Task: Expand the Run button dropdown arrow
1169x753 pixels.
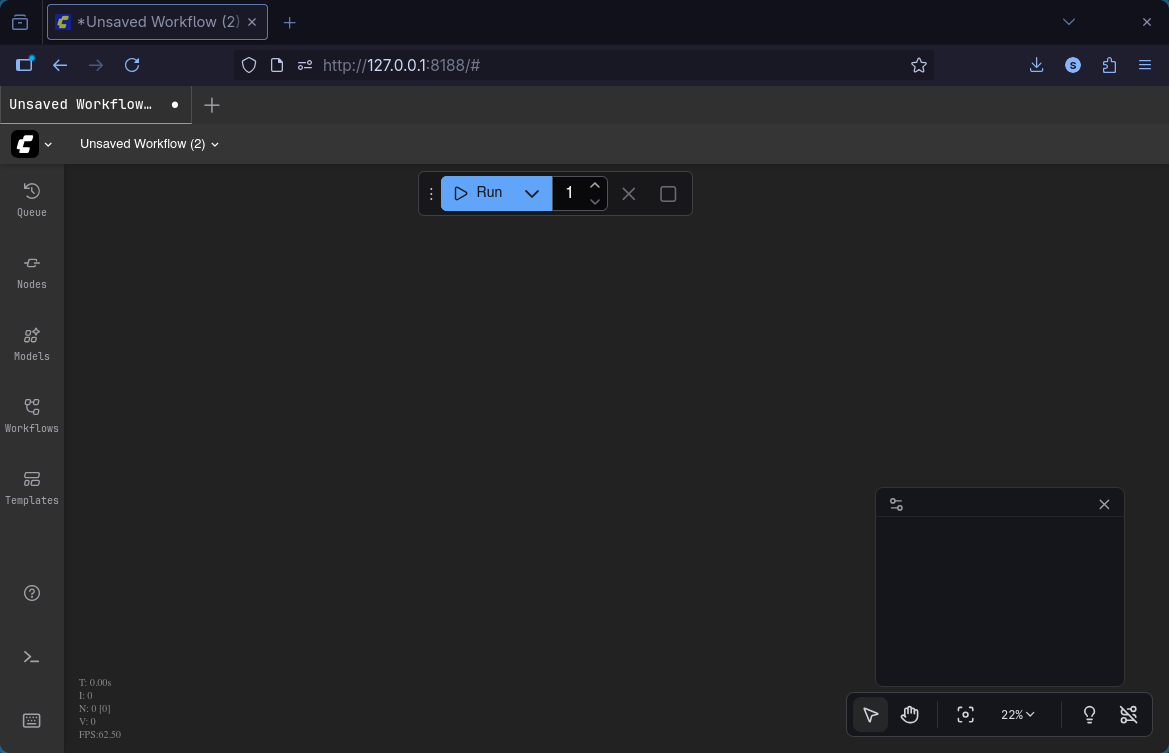Action: pyautogui.click(x=531, y=193)
